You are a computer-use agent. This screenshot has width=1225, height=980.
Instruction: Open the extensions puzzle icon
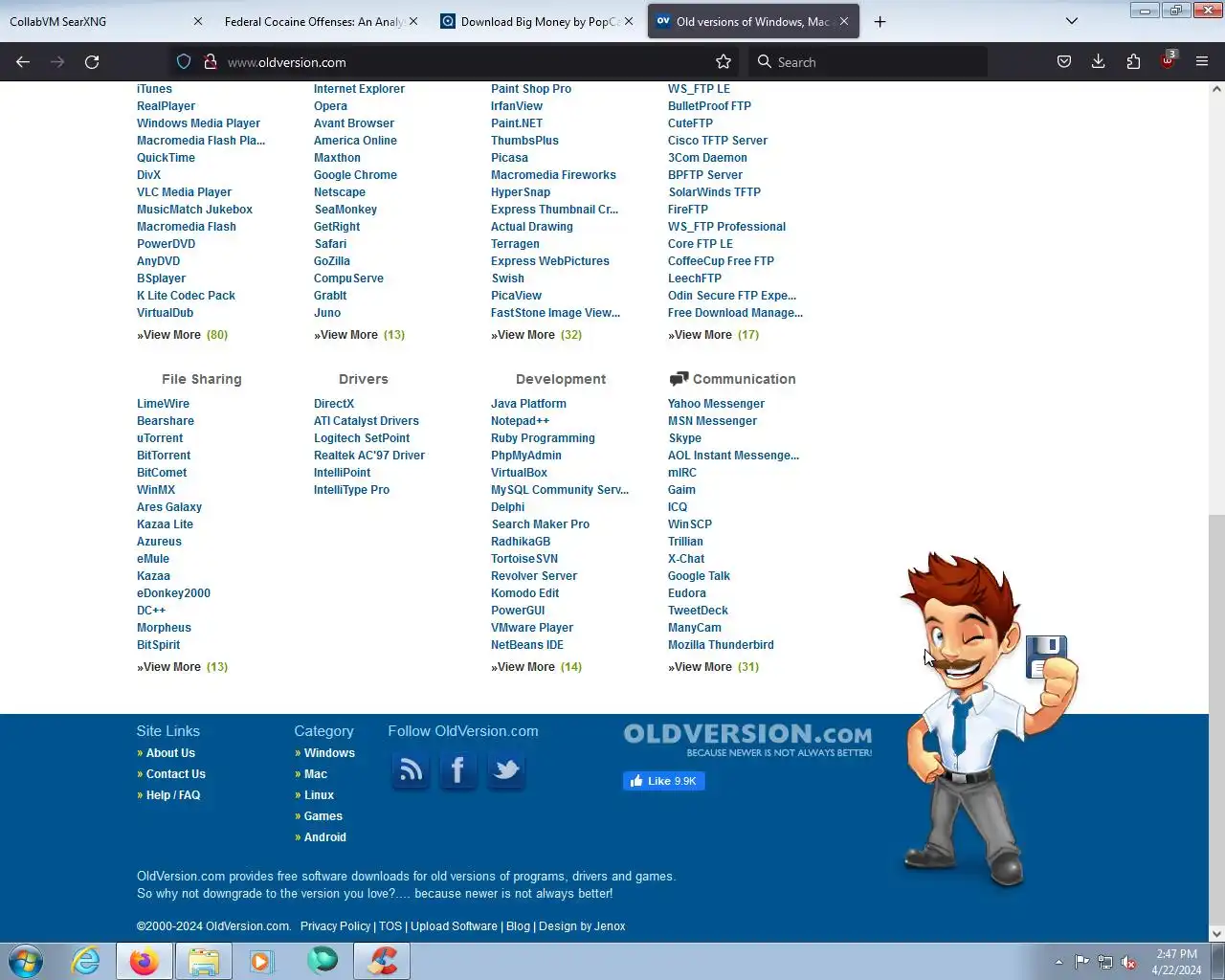coord(1133,62)
